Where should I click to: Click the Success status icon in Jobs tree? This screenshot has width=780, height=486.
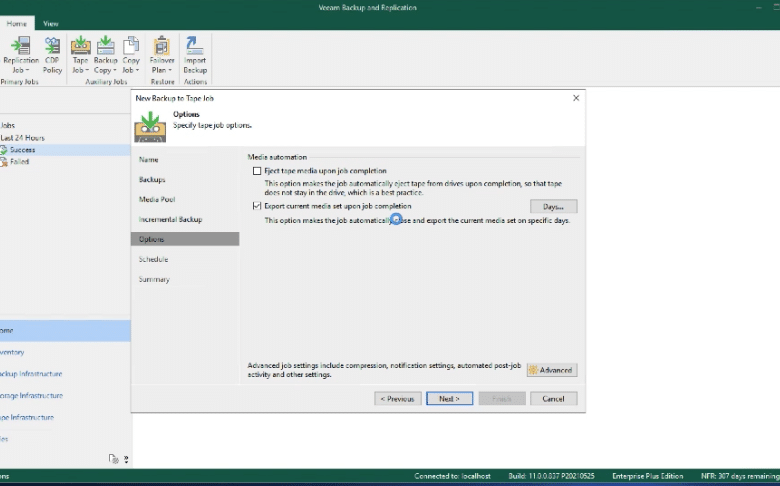click(3, 150)
